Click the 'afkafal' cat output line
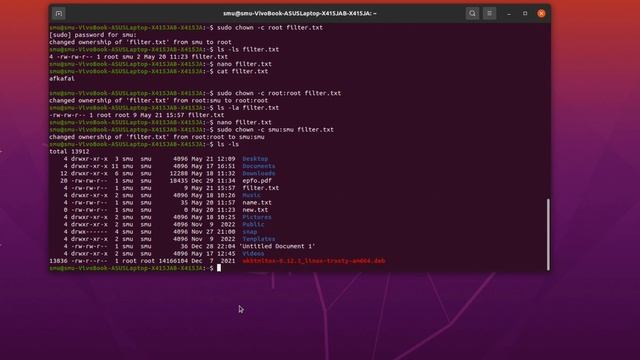This screenshot has width=640, height=360. point(62,79)
